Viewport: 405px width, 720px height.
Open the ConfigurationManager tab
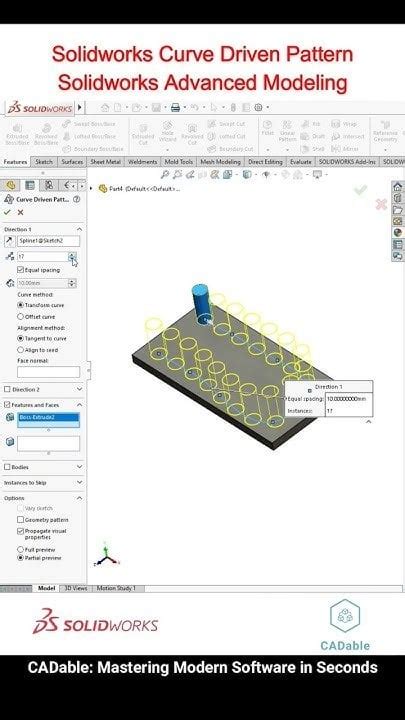click(49, 185)
